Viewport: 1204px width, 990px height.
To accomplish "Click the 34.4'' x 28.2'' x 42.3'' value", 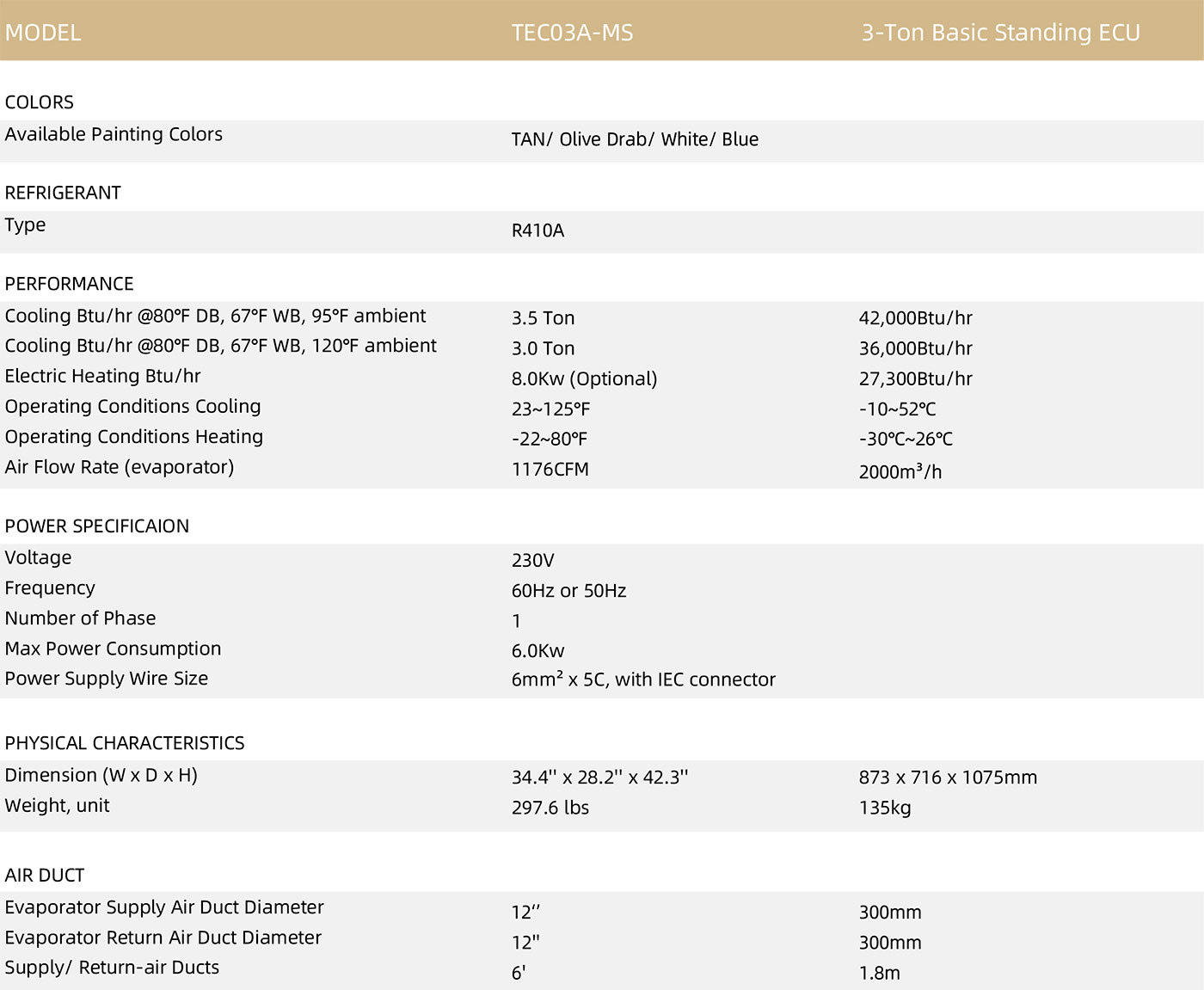I will [599, 778].
